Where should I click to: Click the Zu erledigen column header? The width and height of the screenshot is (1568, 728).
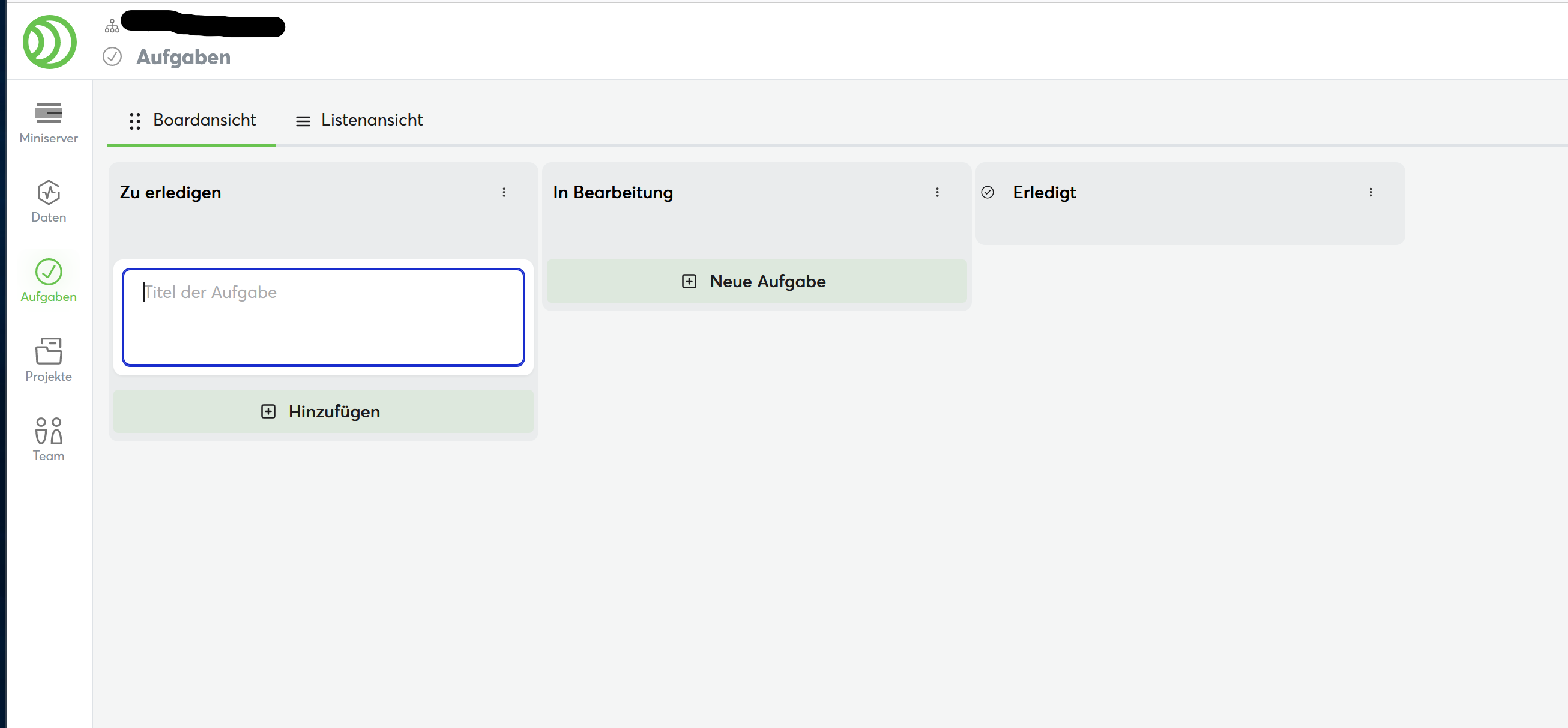[x=170, y=192]
